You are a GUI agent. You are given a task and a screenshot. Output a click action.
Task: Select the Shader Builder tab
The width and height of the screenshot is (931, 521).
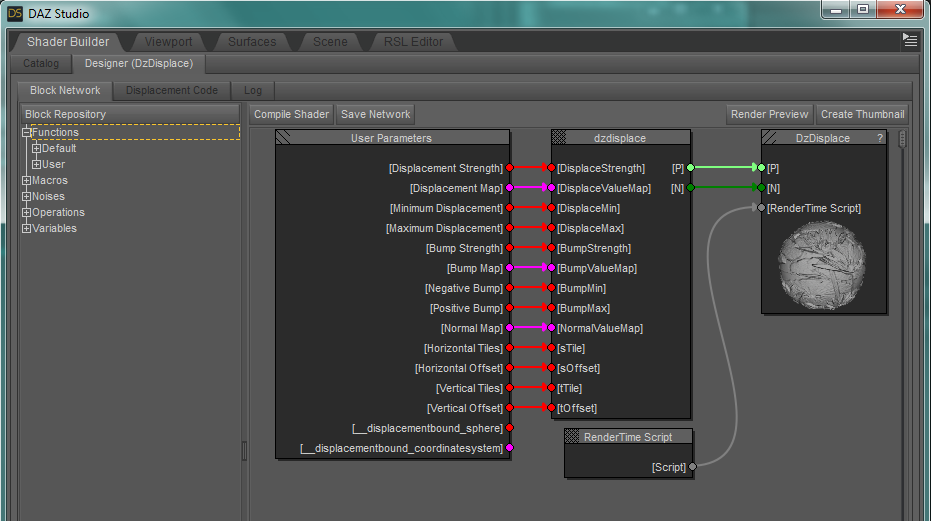click(x=68, y=42)
